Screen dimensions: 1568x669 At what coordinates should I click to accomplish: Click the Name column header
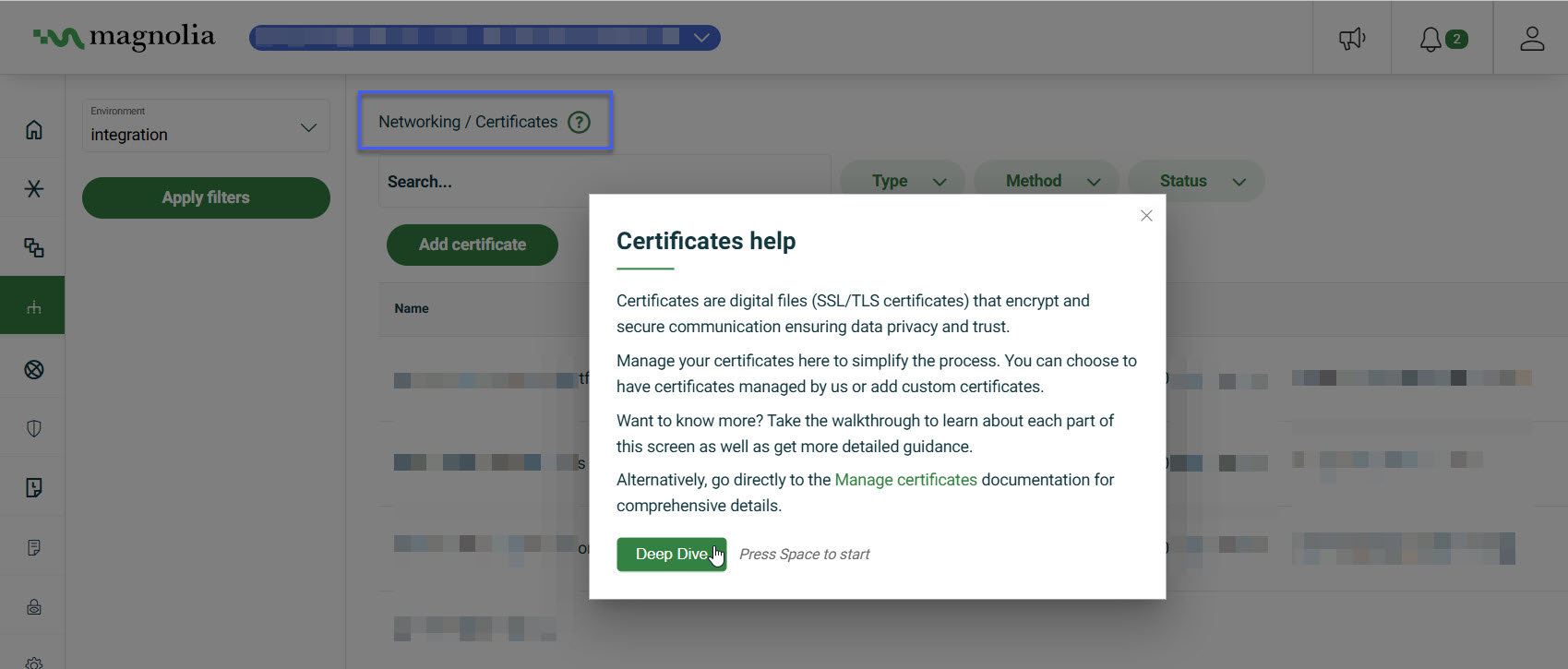tap(412, 308)
